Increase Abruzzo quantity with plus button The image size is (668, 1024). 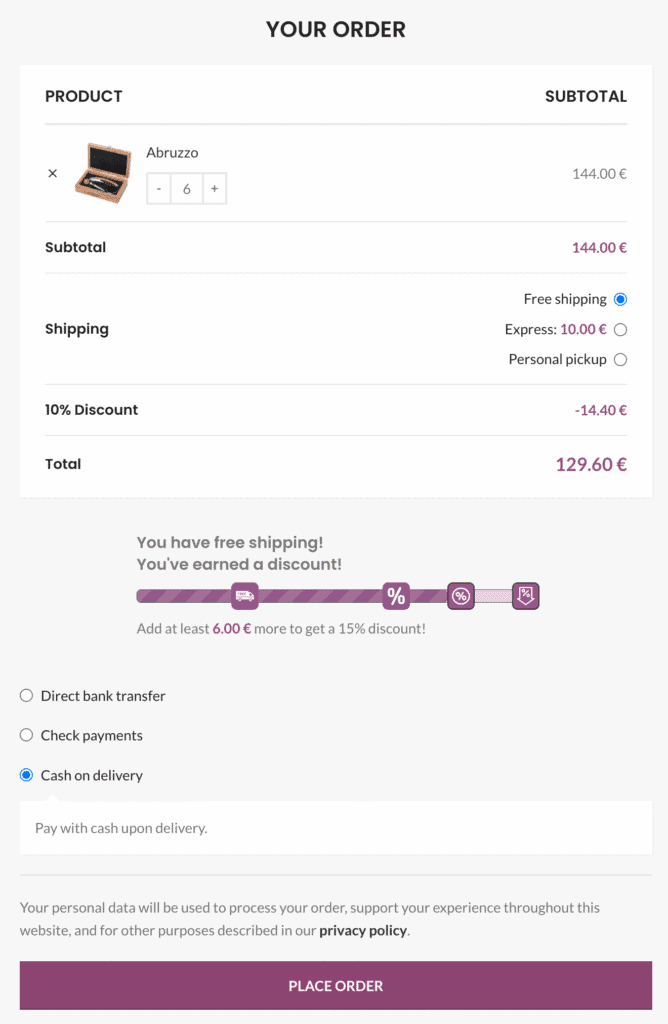click(214, 188)
